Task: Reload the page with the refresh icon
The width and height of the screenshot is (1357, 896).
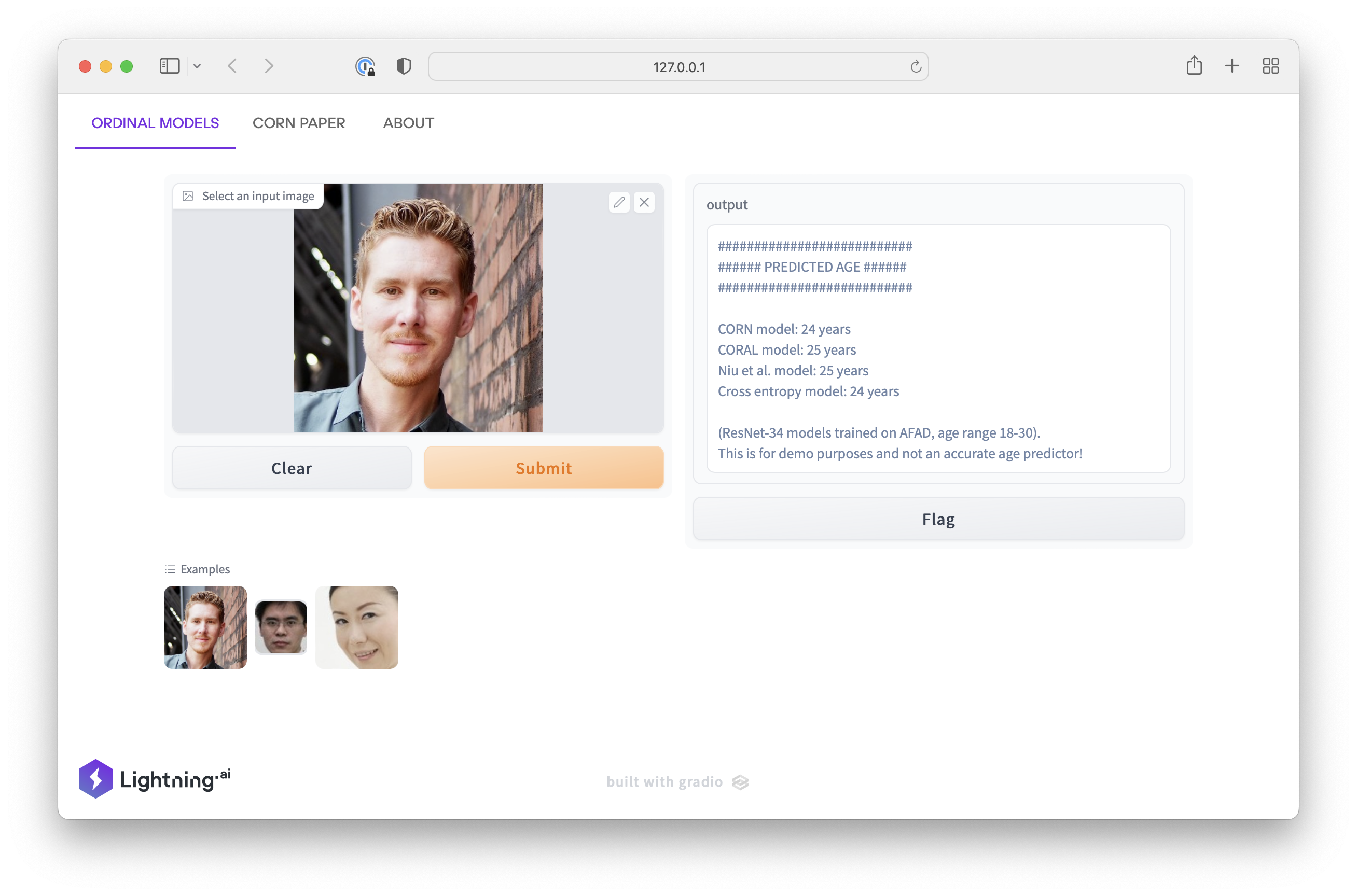Action: 915,67
